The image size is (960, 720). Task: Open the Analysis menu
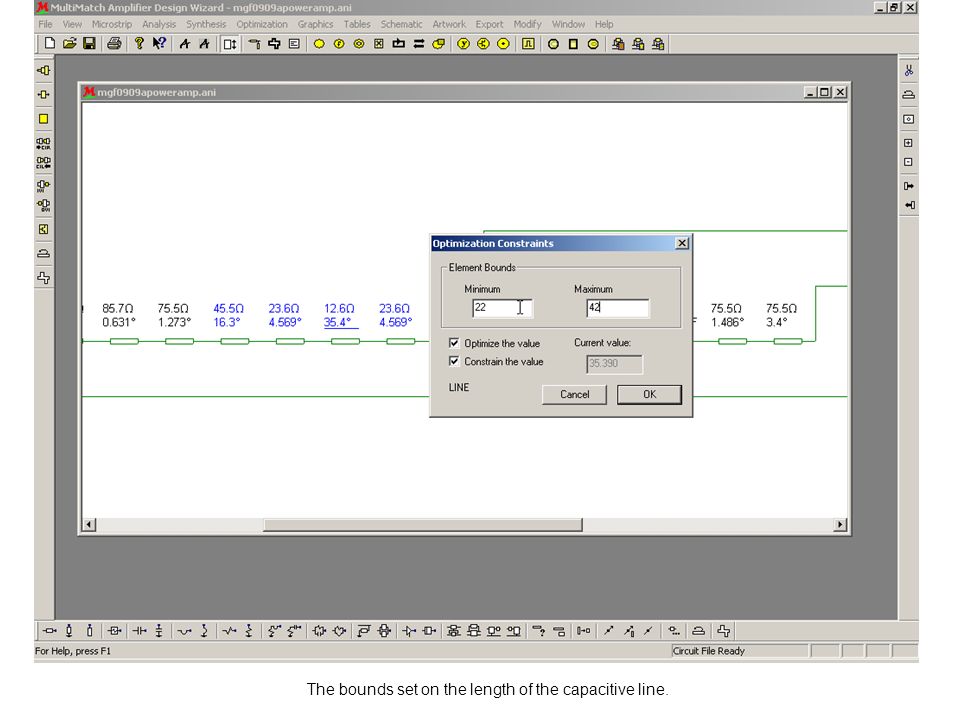click(159, 24)
